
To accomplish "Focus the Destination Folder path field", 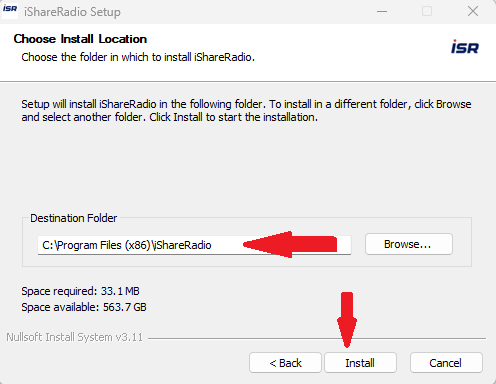I will point(194,245).
